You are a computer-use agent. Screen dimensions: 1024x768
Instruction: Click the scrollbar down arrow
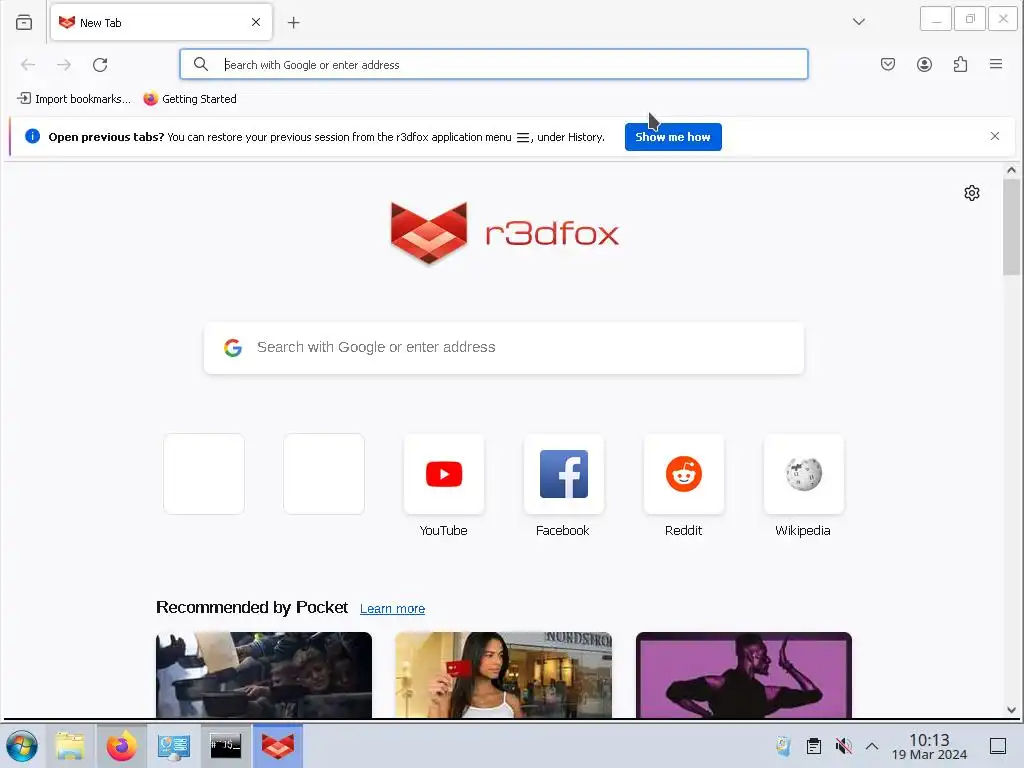click(1012, 710)
